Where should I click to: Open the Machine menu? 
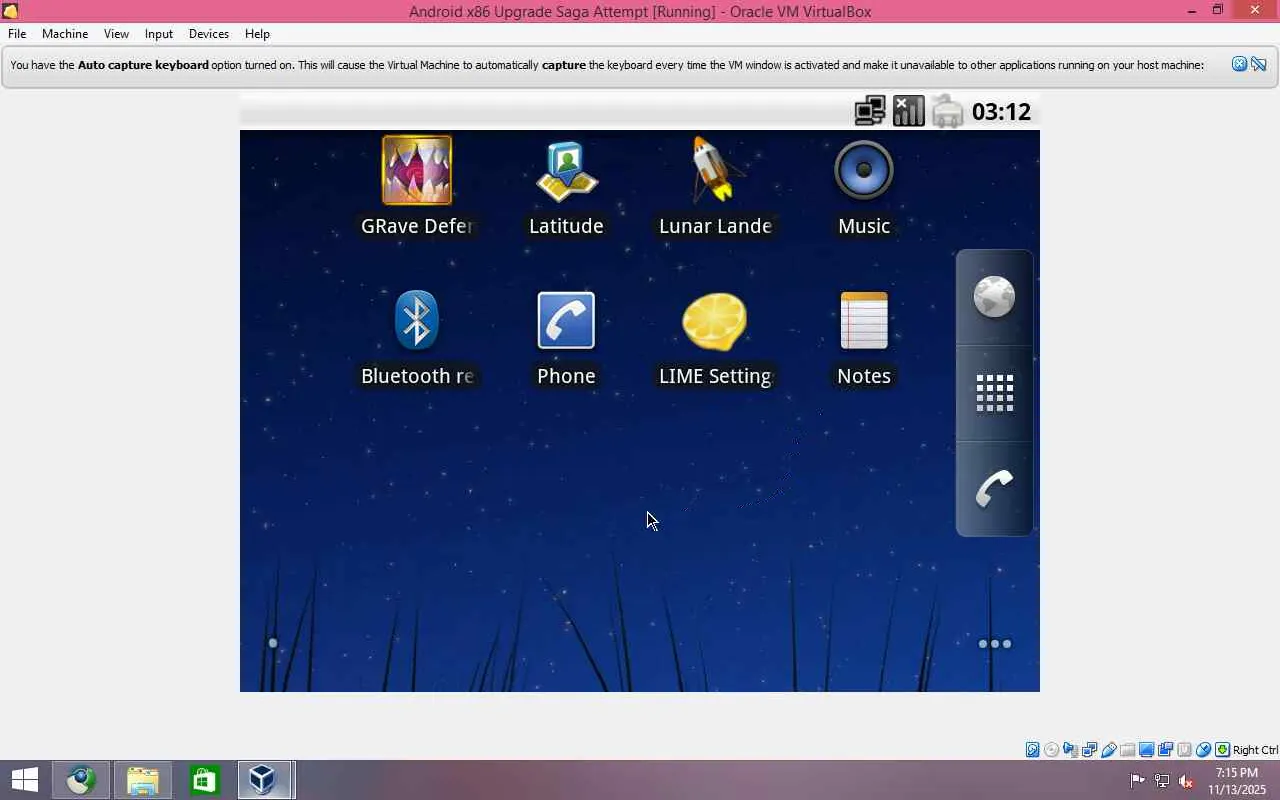(x=65, y=34)
